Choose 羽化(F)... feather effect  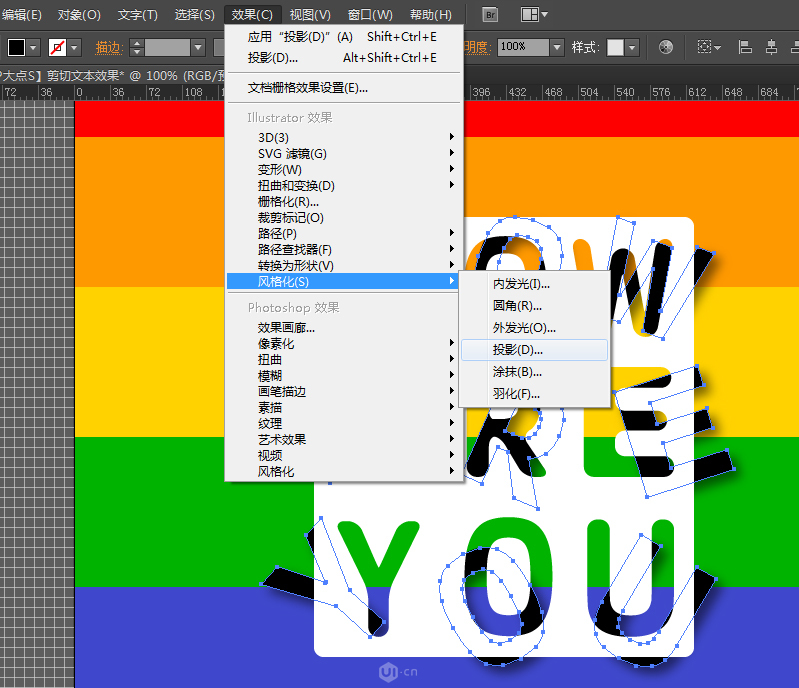tap(516, 394)
